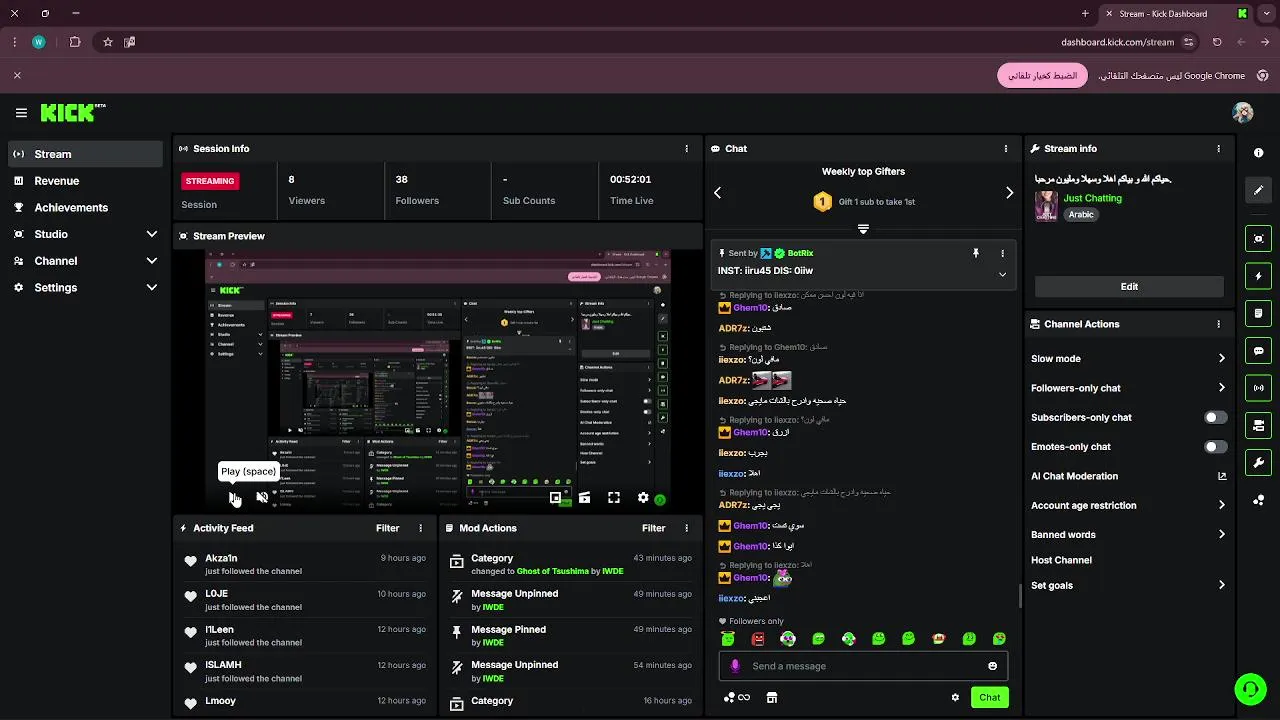This screenshot has width=1280, height=720.
Task: Go to previous top gifter slide
Action: coord(717,192)
